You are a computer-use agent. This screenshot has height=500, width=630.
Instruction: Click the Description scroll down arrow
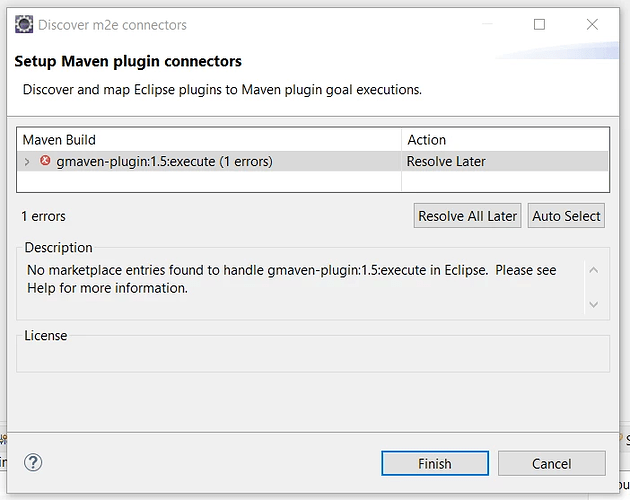[x=594, y=305]
